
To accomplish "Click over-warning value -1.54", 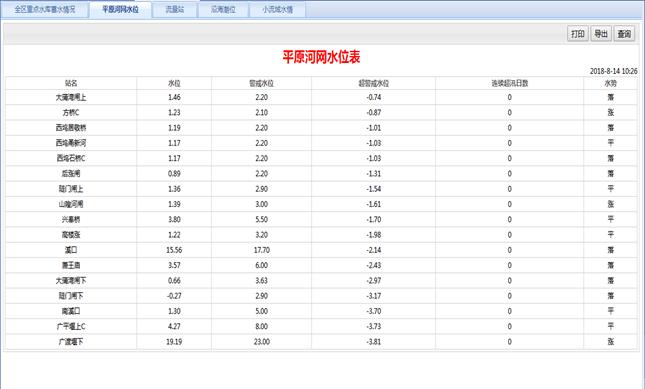I will pos(374,189).
